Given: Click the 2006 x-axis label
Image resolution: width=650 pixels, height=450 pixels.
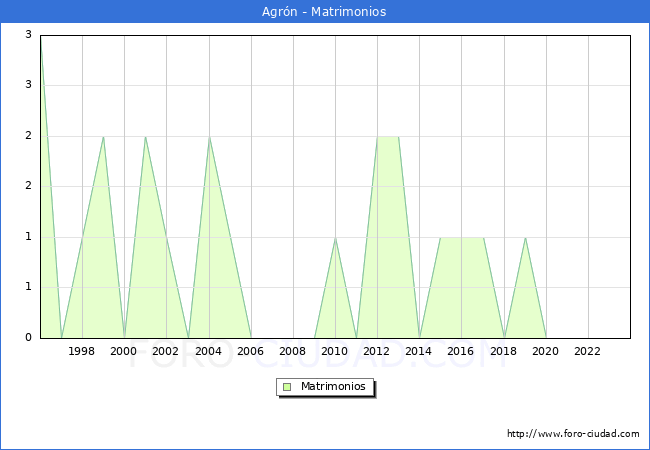Looking at the screenshot, I should click(251, 351).
